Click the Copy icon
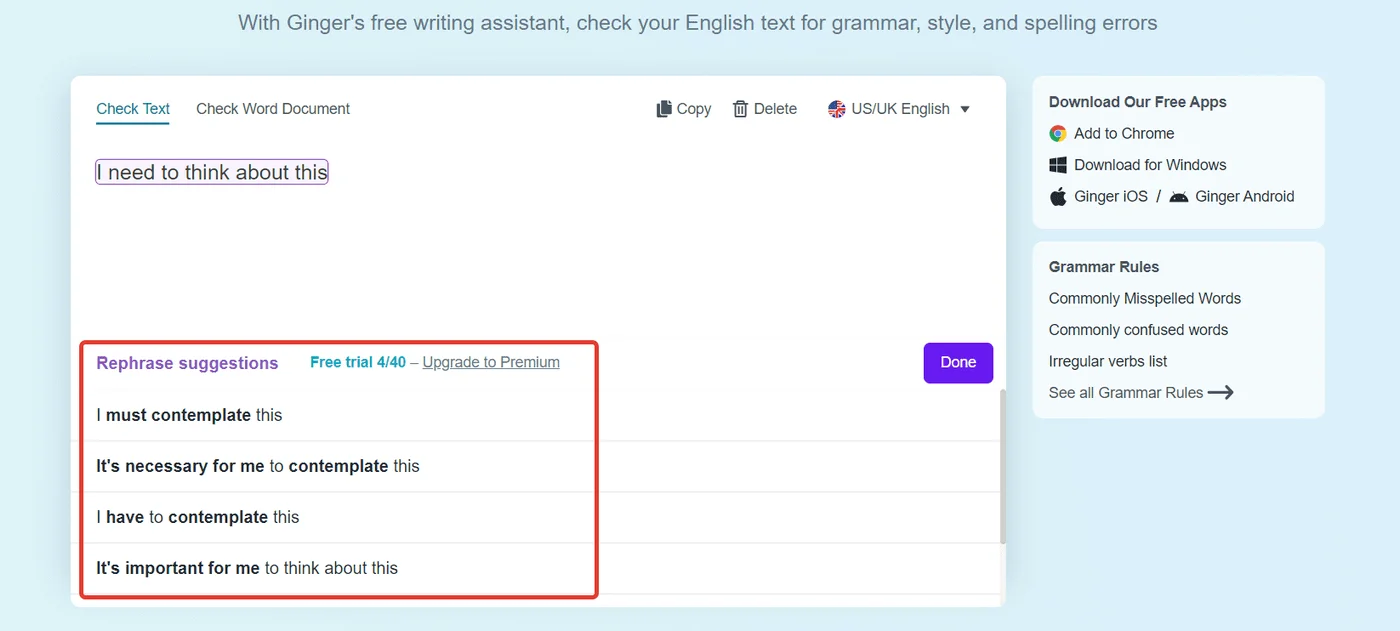The width and height of the screenshot is (1400, 631). 664,109
